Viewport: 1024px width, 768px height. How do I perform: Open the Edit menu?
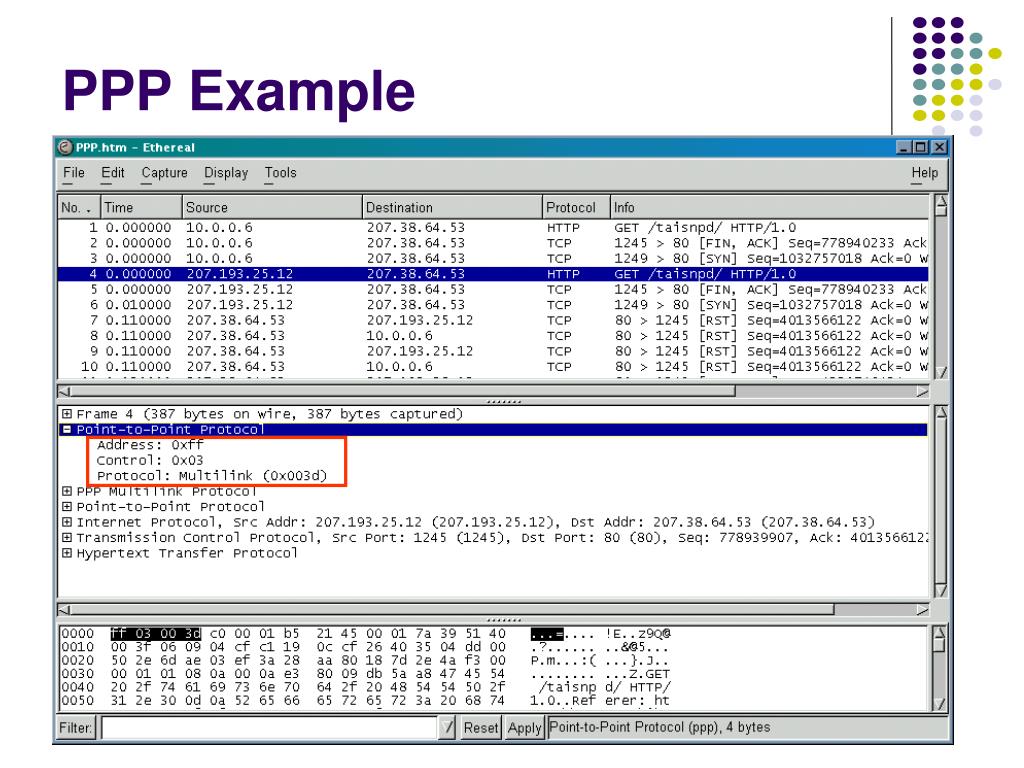point(112,173)
